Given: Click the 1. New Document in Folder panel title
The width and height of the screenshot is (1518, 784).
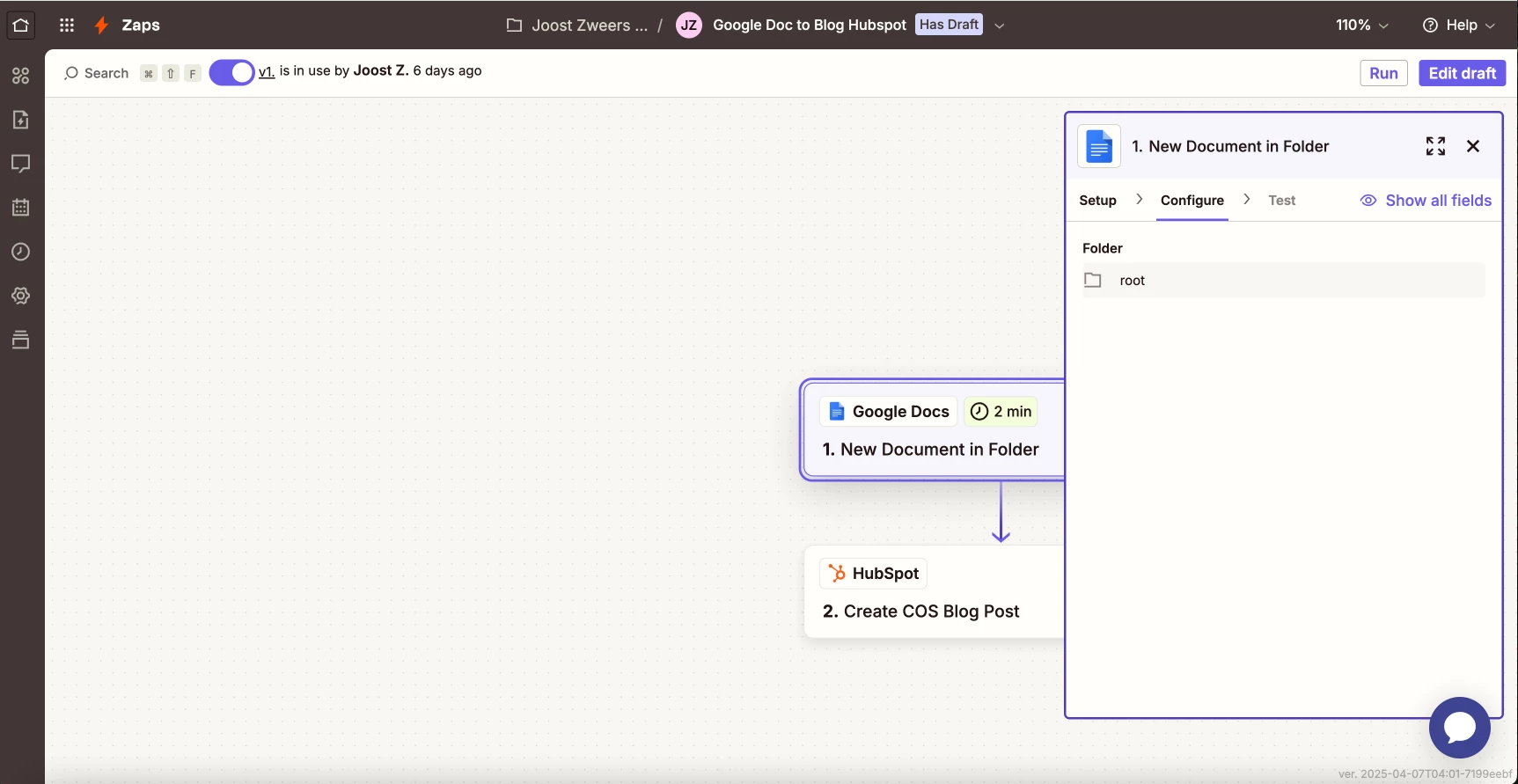Looking at the screenshot, I should (x=1230, y=146).
